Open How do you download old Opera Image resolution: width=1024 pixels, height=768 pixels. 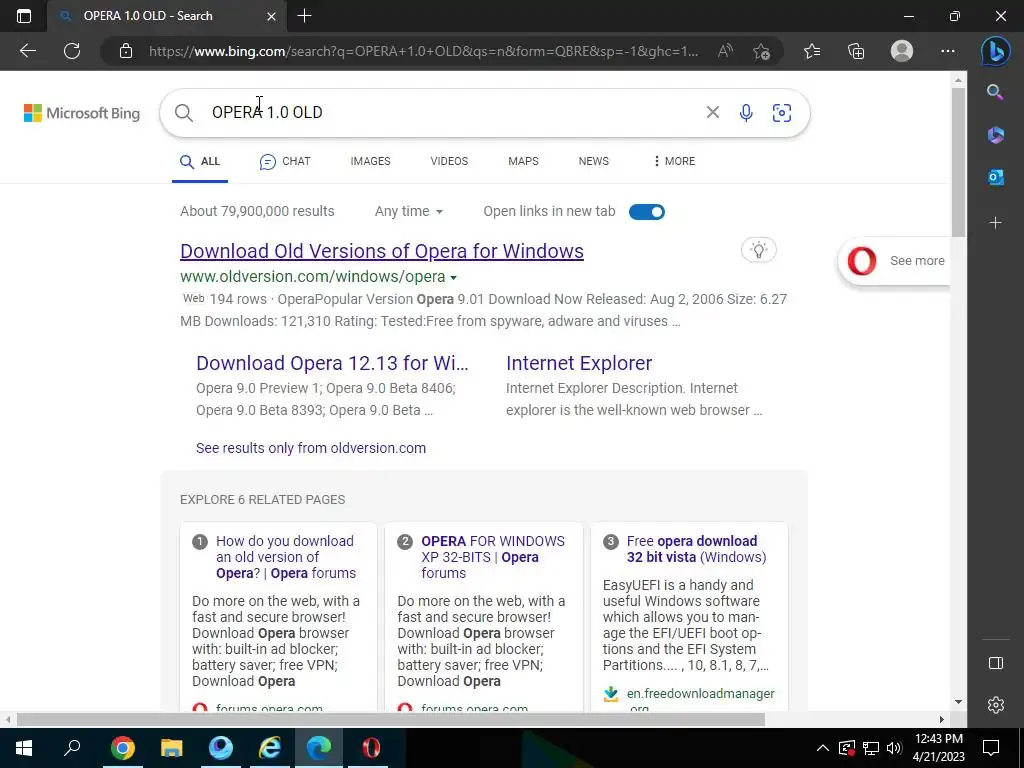286,557
